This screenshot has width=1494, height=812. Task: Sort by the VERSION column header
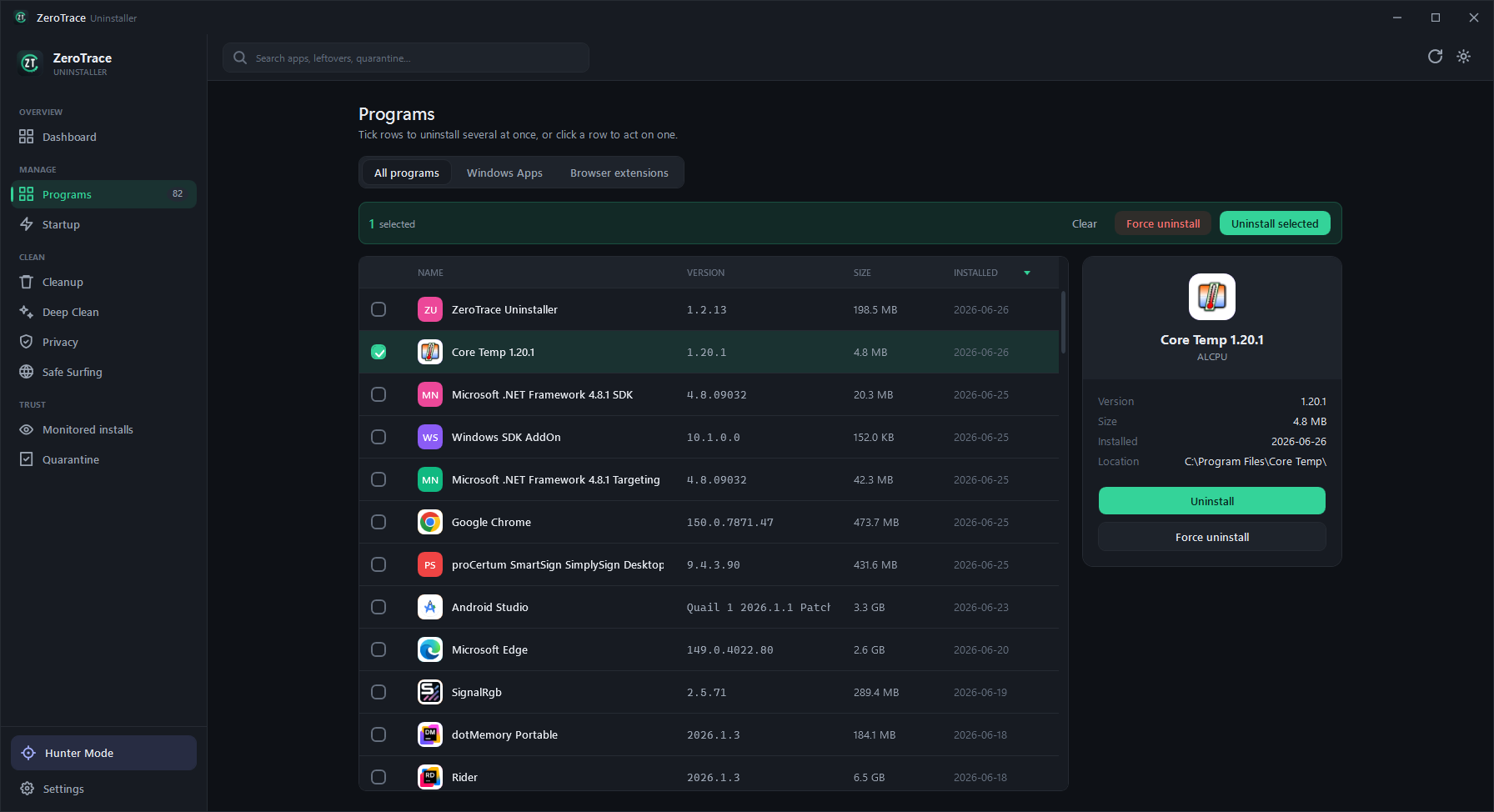click(705, 273)
